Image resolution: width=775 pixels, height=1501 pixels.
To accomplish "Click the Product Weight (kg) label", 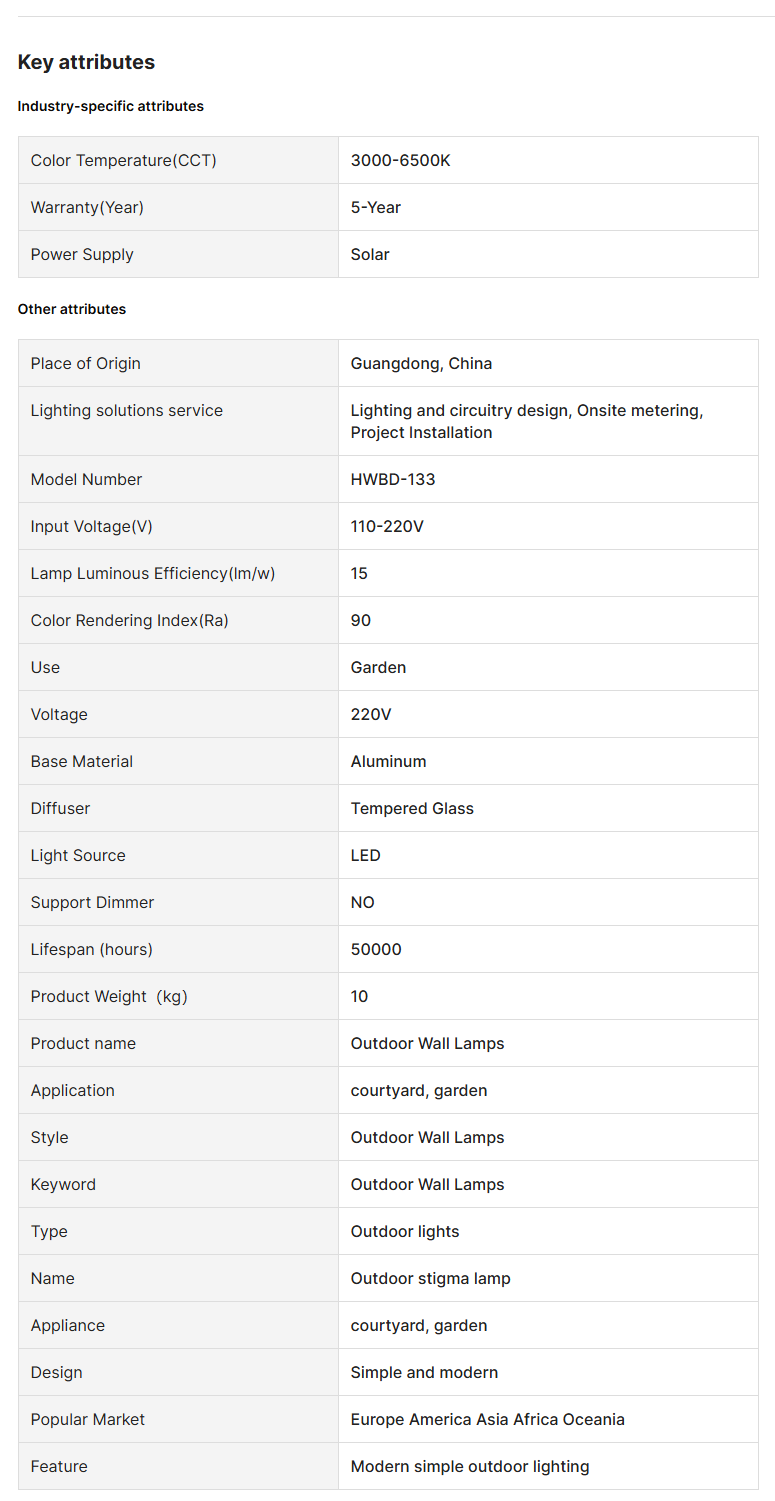I will pos(109,996).
